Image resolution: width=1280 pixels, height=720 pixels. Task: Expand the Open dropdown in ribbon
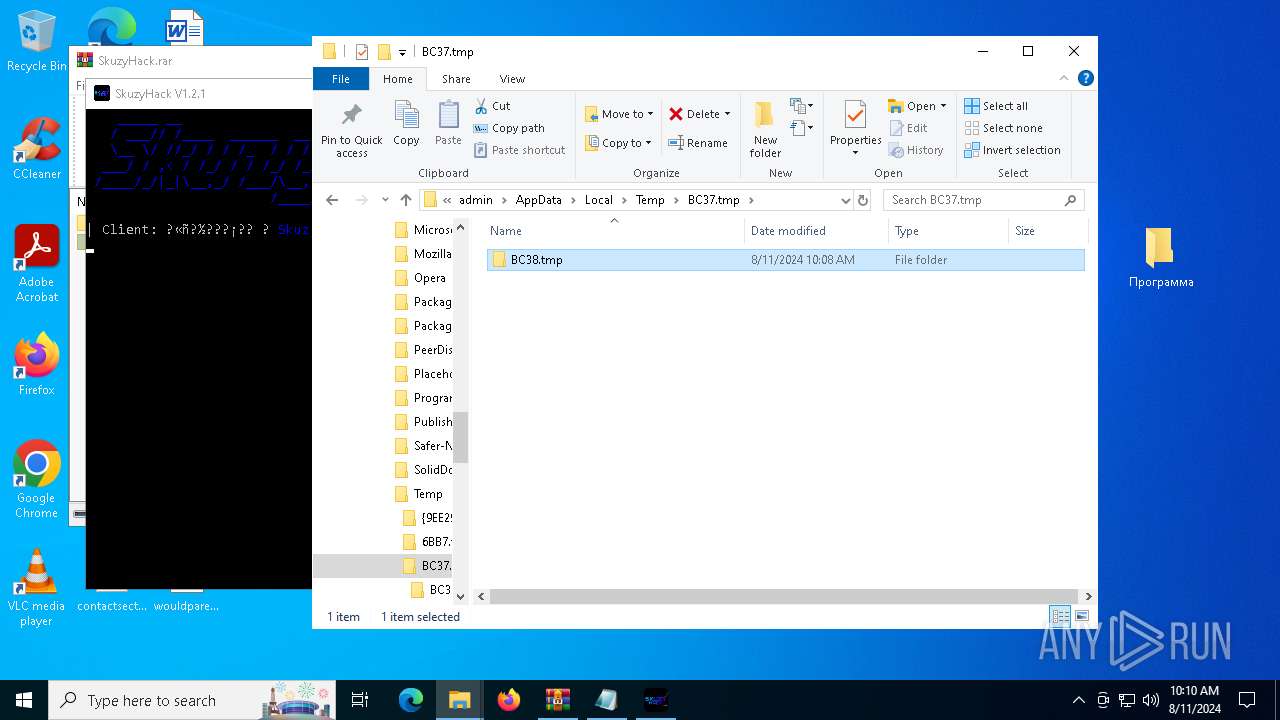click(917, 106)
